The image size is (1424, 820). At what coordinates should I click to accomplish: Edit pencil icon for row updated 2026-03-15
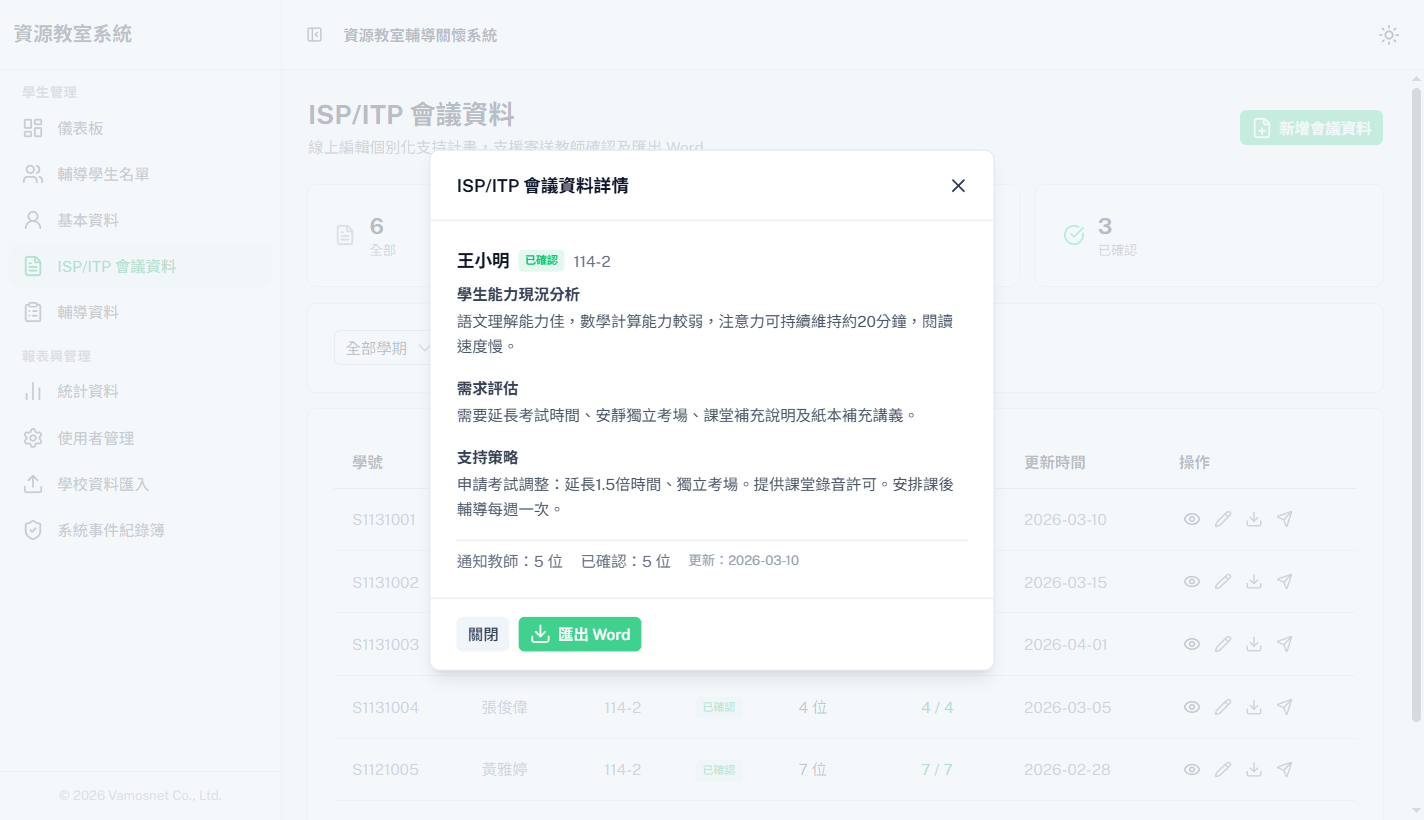[1223, 582]
